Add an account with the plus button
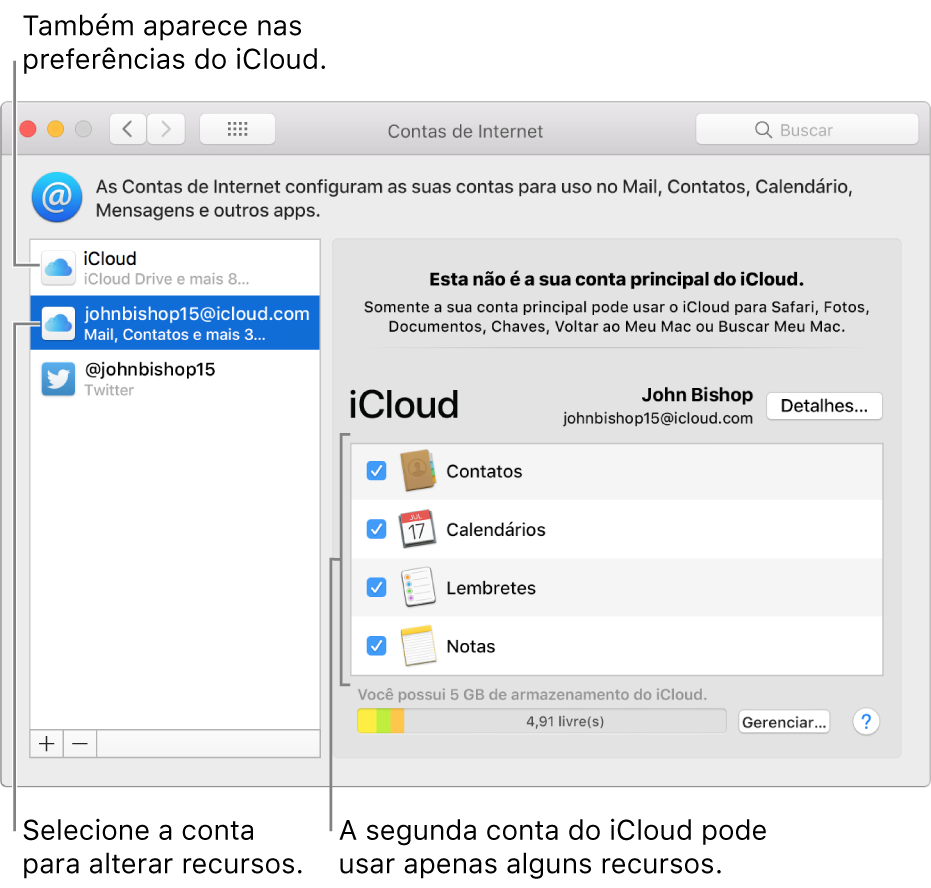The width and height of the screenshot is (931, 888). tap(47, 743)
